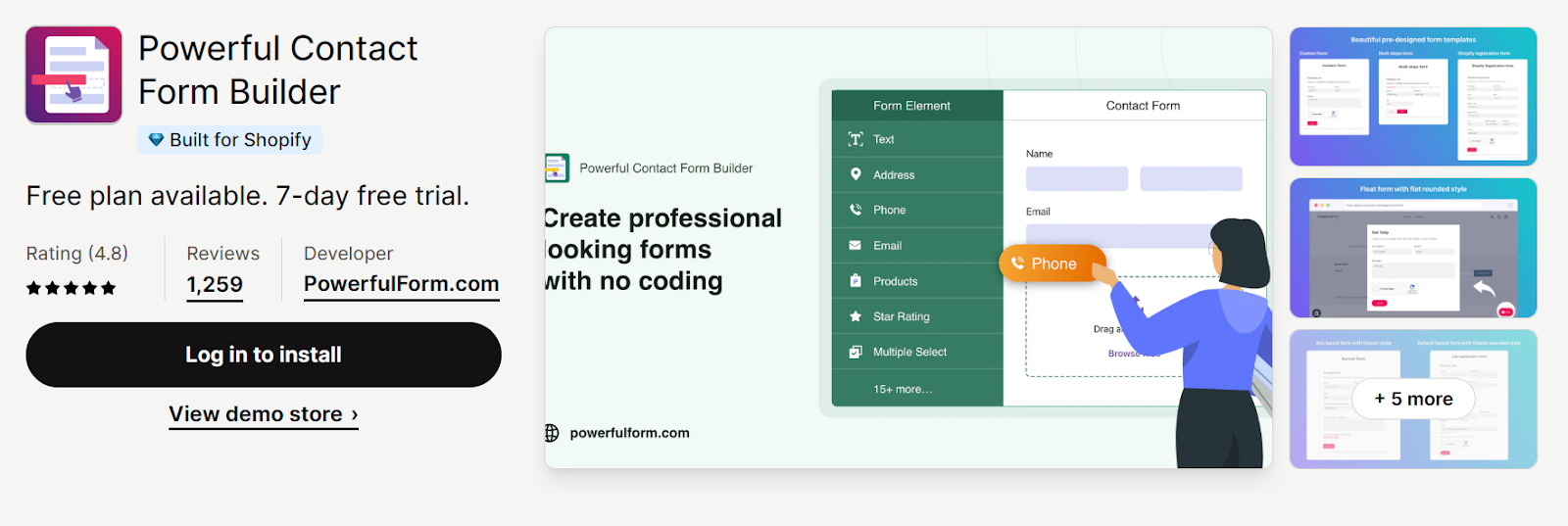The width and height of the screenshot is (1568, 526).
Task: Click the Create professional looking forms headline
Action: 663,250
